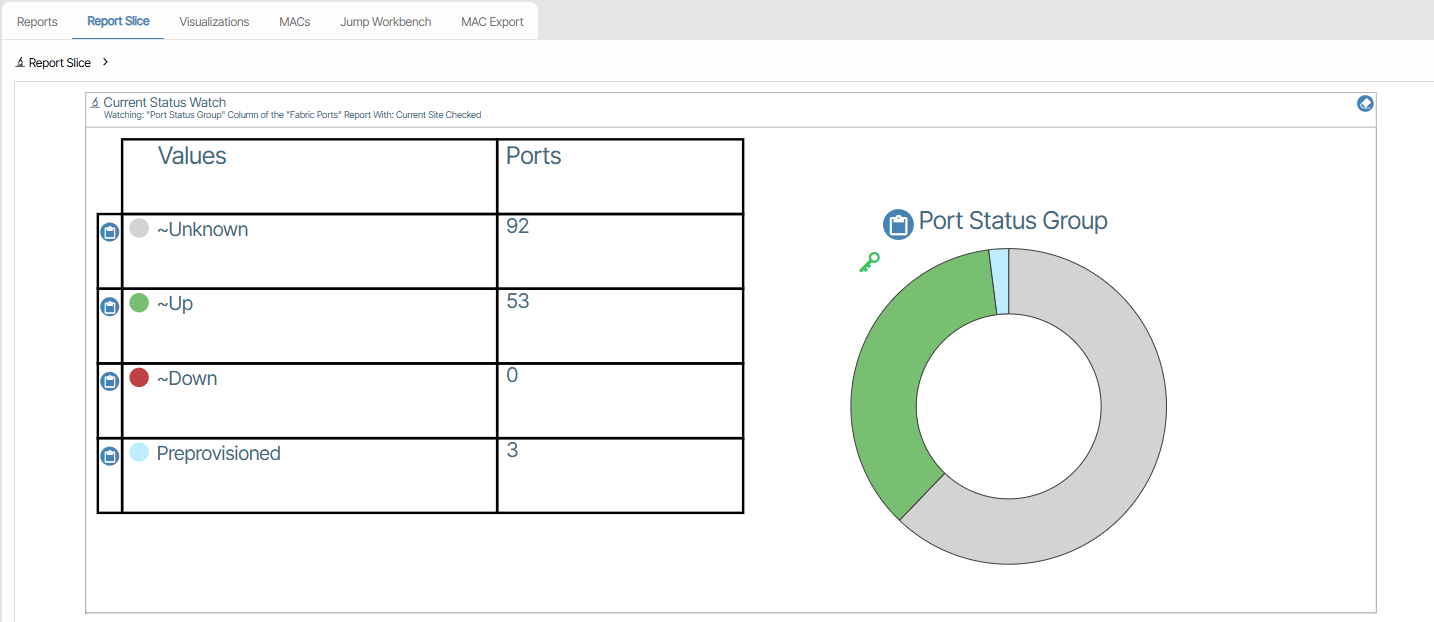1434x622 pixels.
Task: Open the Reports tab
Action: tap(37, 21)
